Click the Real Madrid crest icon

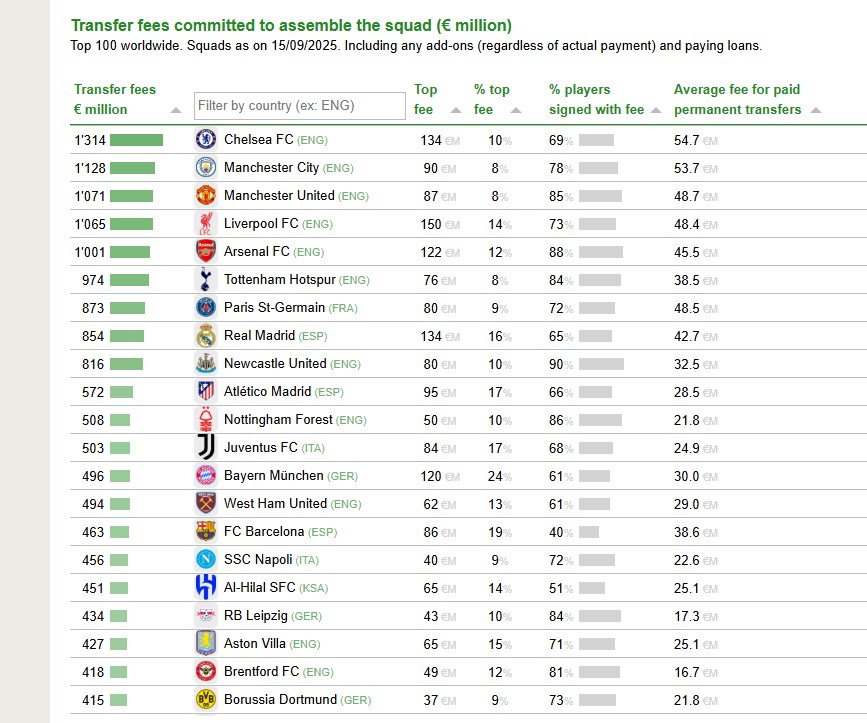point(206,336)
